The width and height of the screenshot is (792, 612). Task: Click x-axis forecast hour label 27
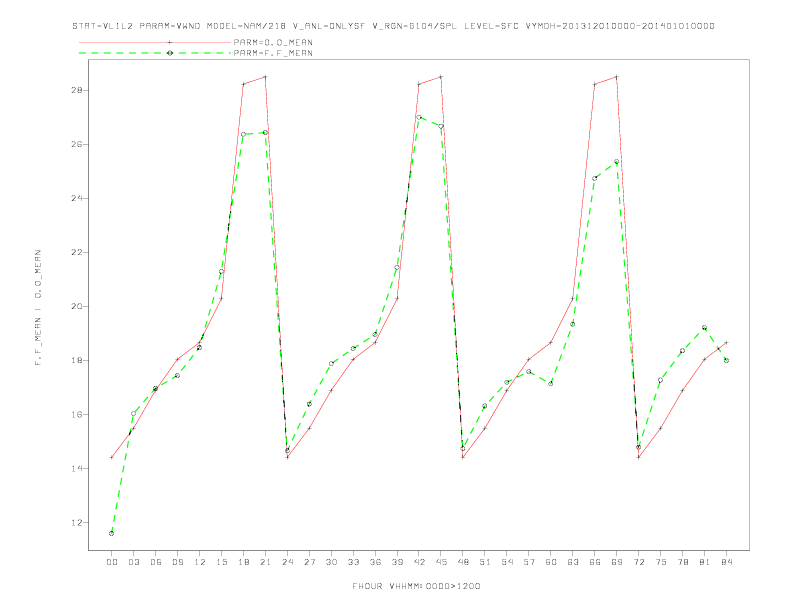pyautogui.click(x=309, y=562)
